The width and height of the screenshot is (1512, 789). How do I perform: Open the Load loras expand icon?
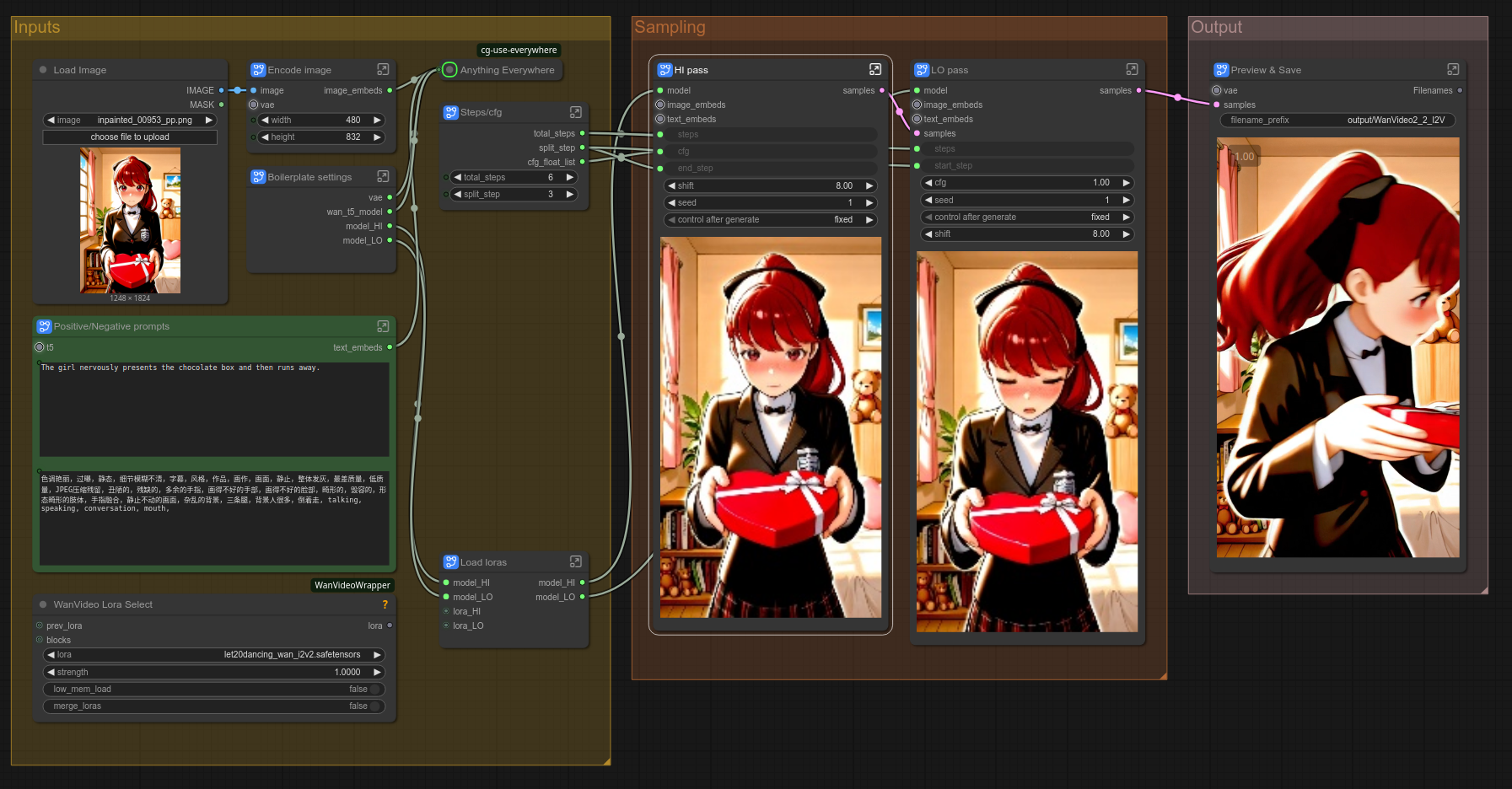click(576, 561)
